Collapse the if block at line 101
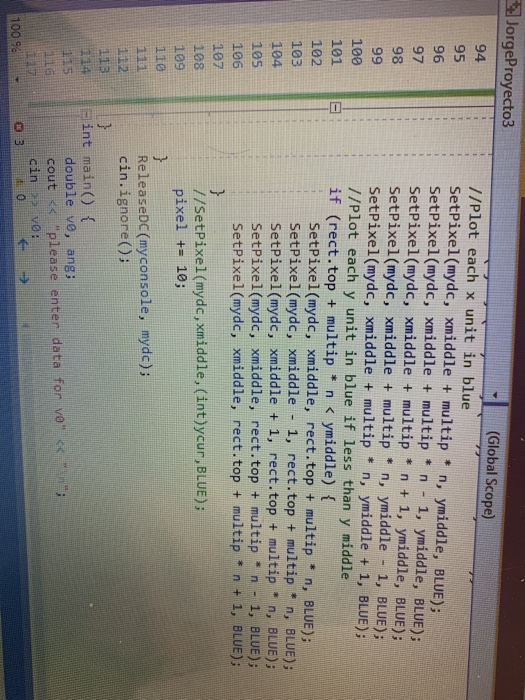Image resolution: width=525 pixels, height=700 pixels. point(336,108)
